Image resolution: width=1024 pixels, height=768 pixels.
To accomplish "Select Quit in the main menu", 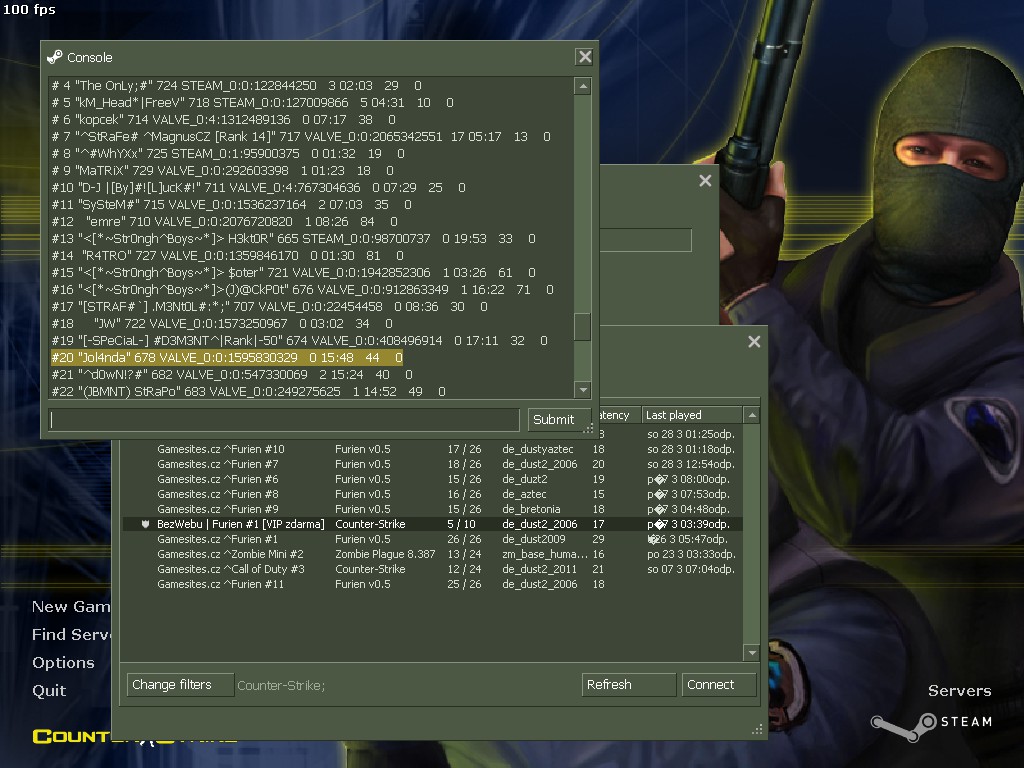I will click(x=49, y=691).
